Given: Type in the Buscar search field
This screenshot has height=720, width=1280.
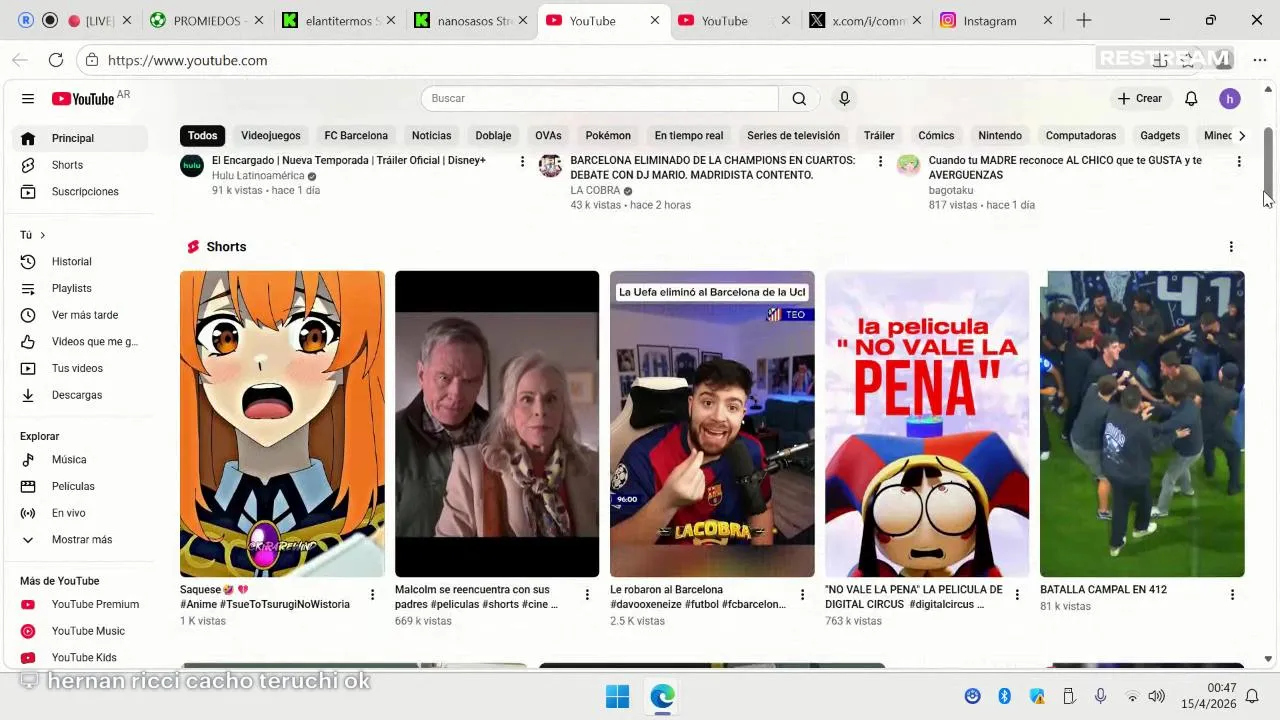Looking at the screenshot, I should click(600, 98).
